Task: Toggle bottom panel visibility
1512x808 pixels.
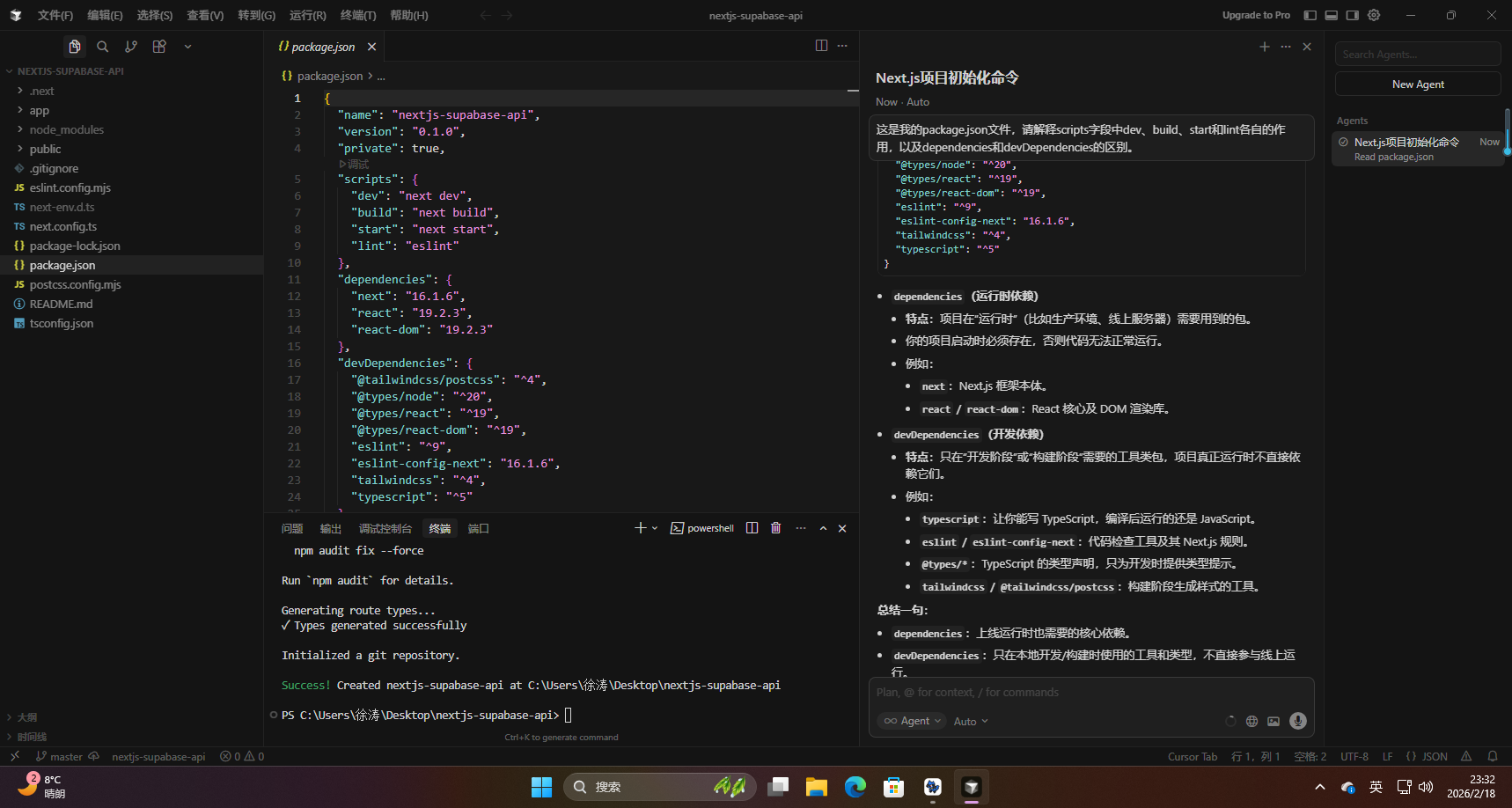Action: click(x=1331, y=15)
